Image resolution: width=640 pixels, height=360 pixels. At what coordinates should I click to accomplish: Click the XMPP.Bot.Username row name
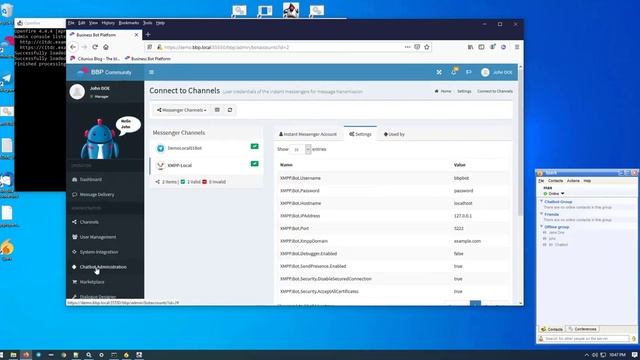pos(300,178)
